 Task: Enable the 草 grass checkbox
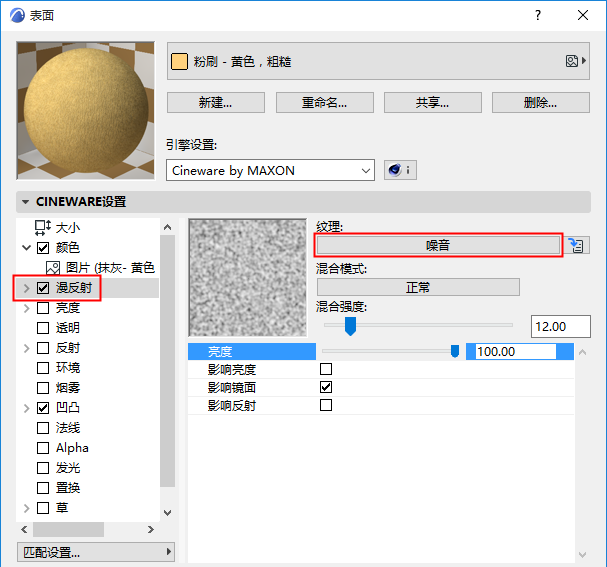tap(43, 508)
